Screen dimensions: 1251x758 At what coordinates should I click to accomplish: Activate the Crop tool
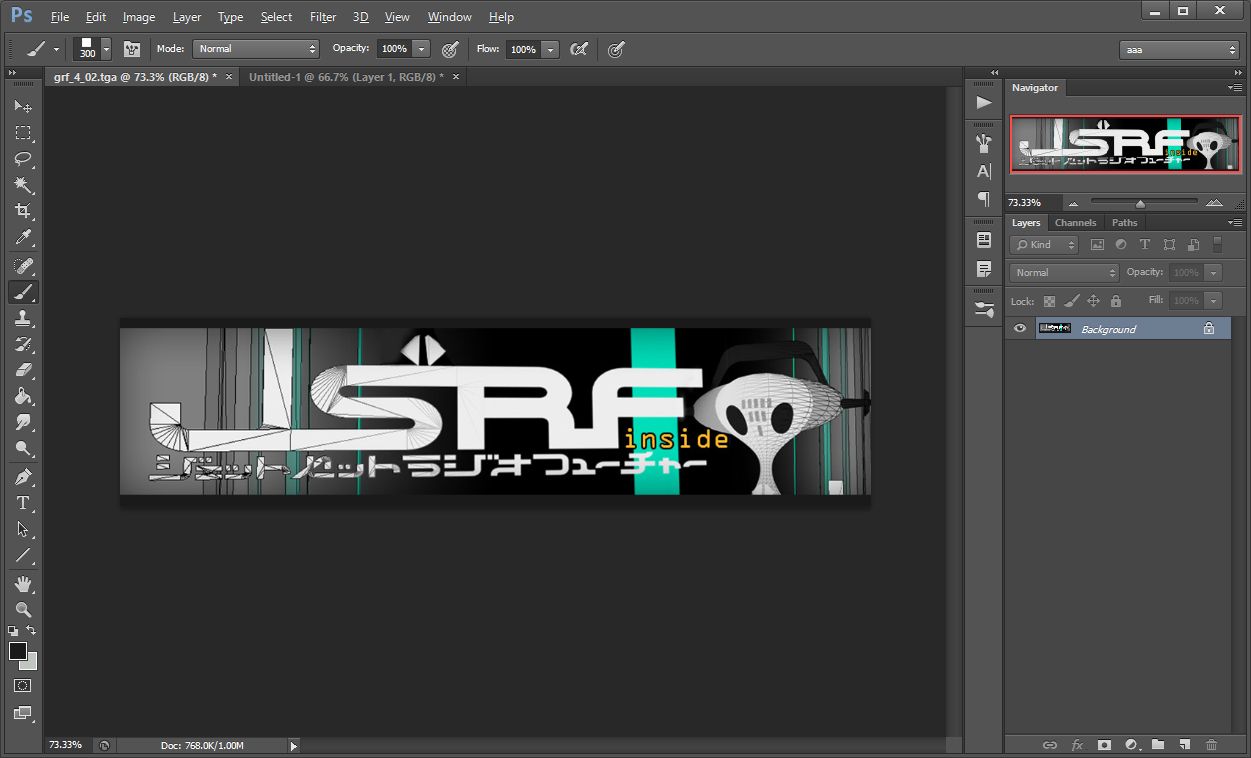tap(22, 212)
